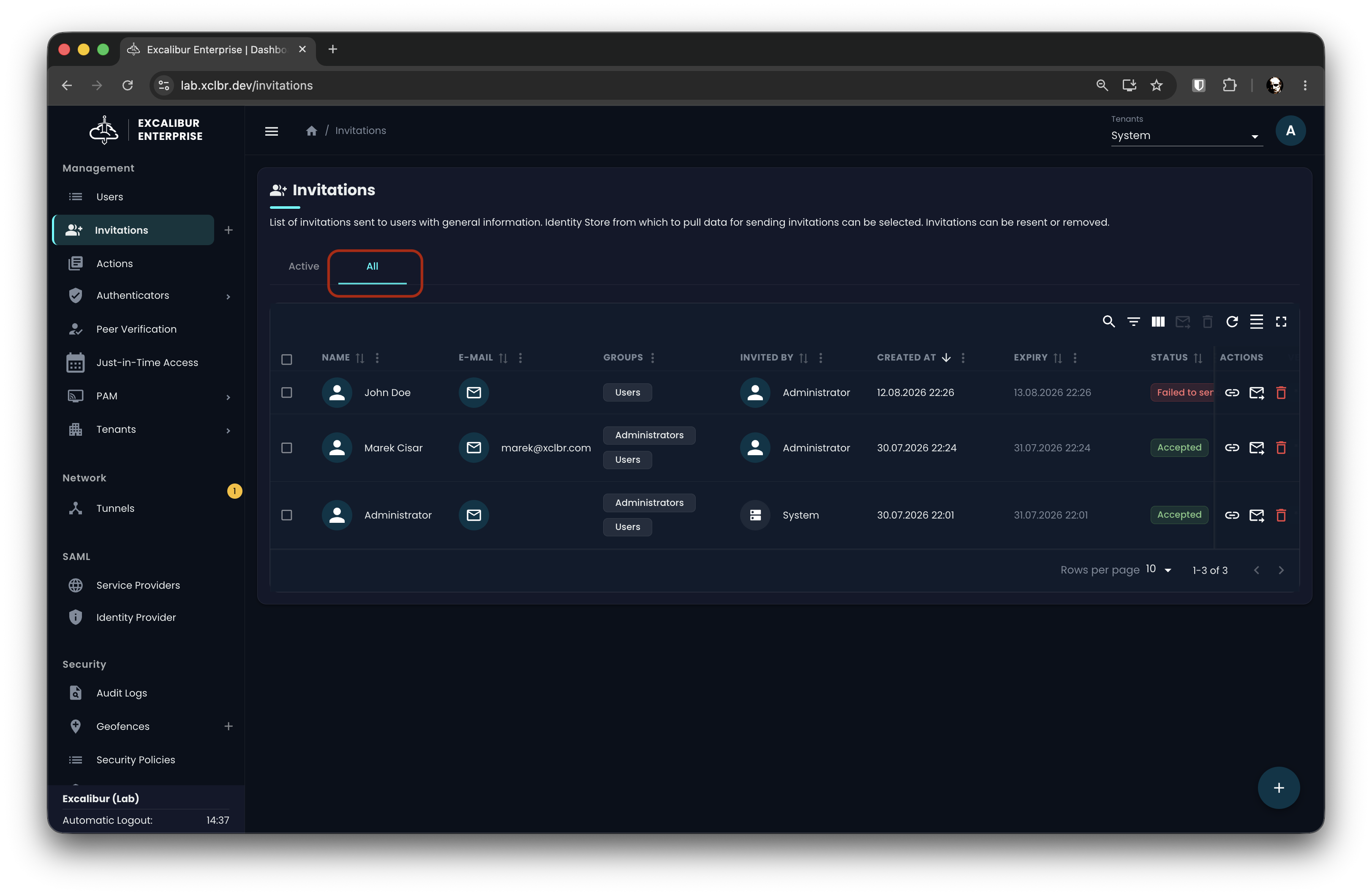Bookmark this page with star icon

(1156, 85)
